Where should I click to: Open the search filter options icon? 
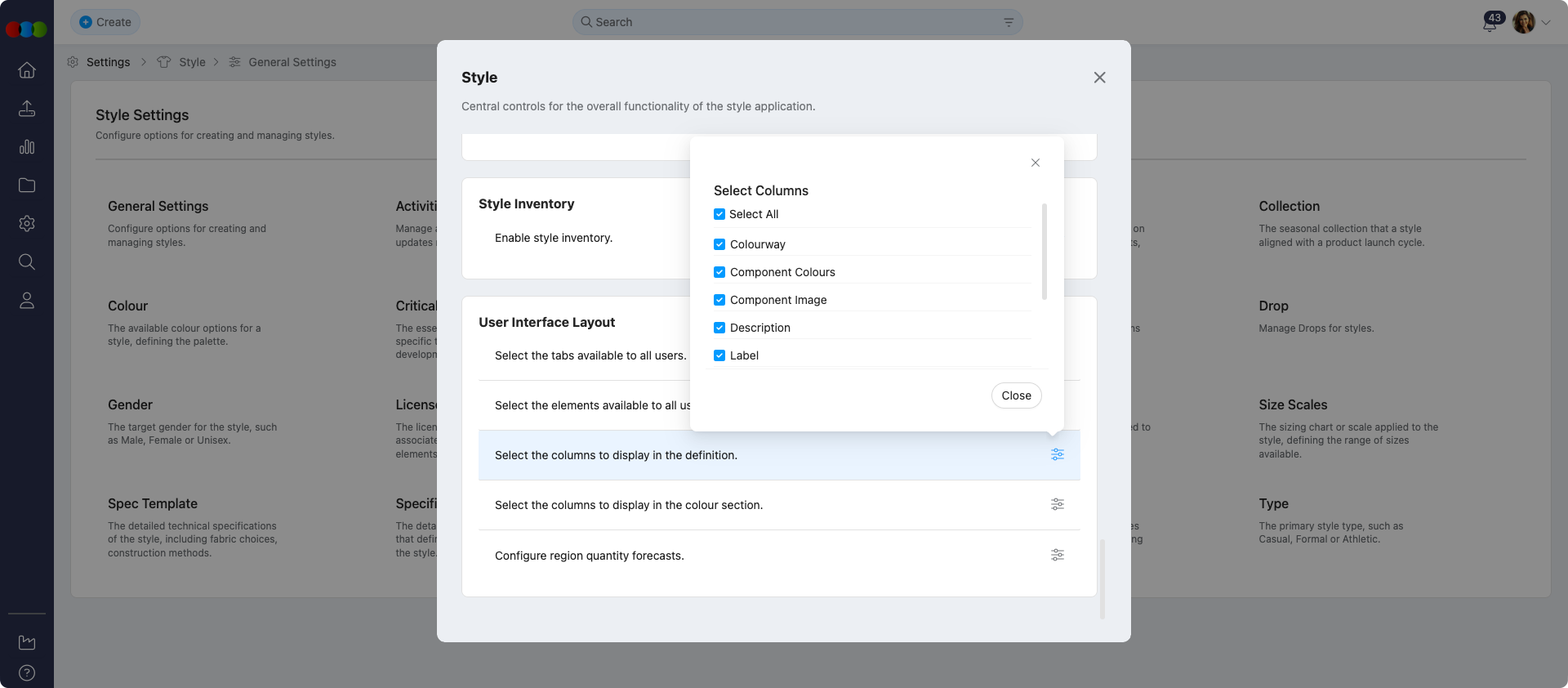point(1009,23)
